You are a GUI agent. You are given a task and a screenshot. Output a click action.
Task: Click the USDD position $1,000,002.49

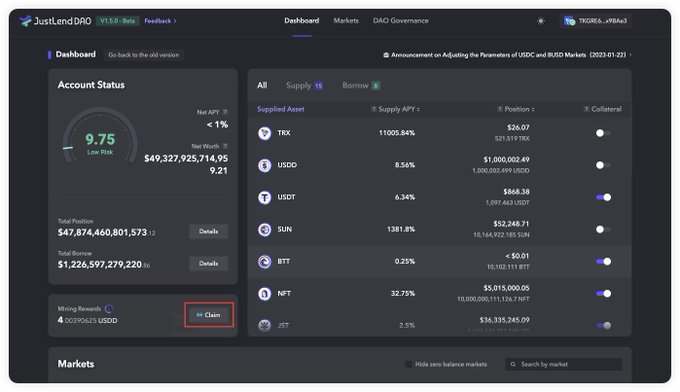coord(507,160)
